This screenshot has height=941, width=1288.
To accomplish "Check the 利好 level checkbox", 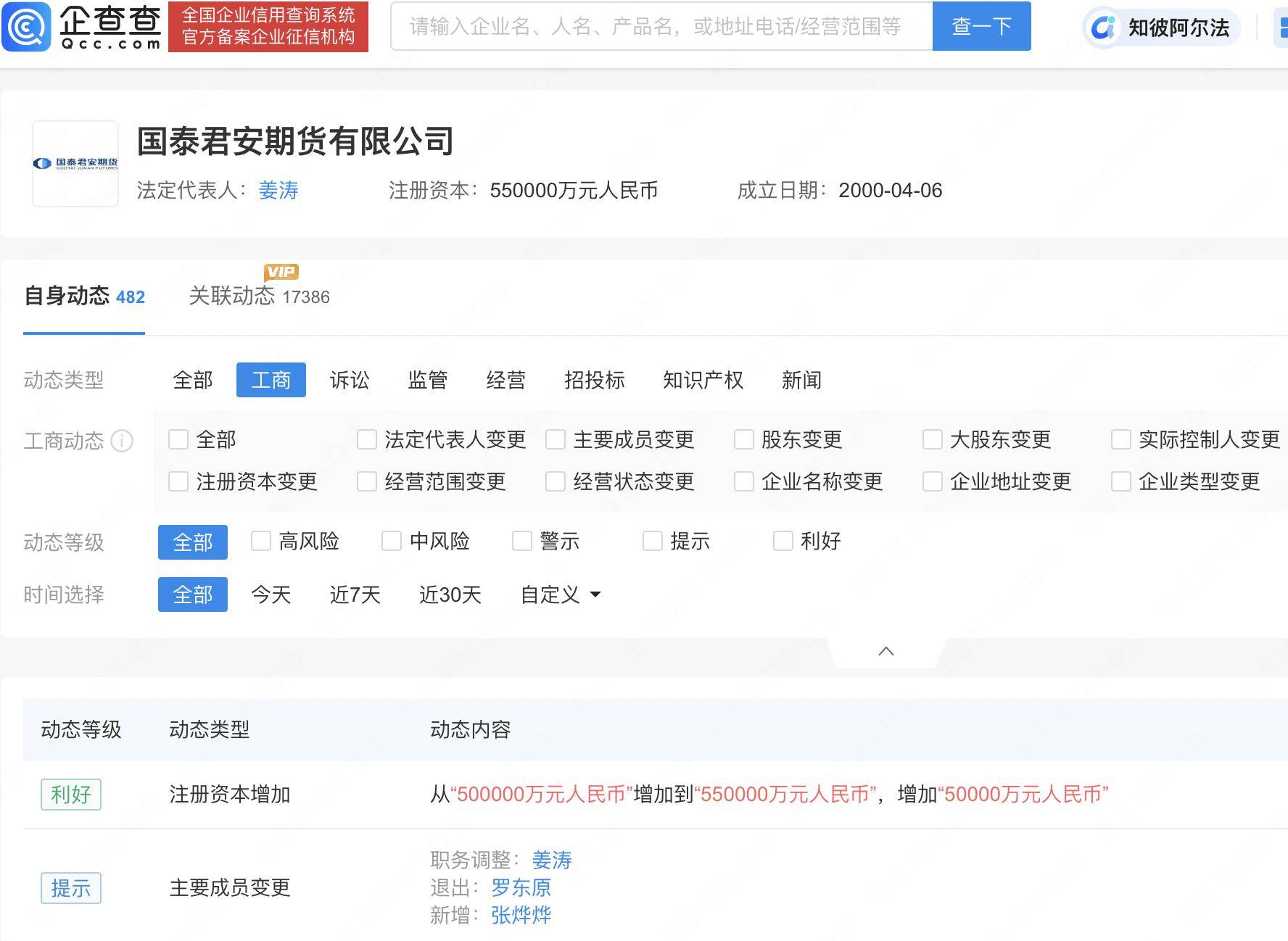I will click(x=783, y=541).
